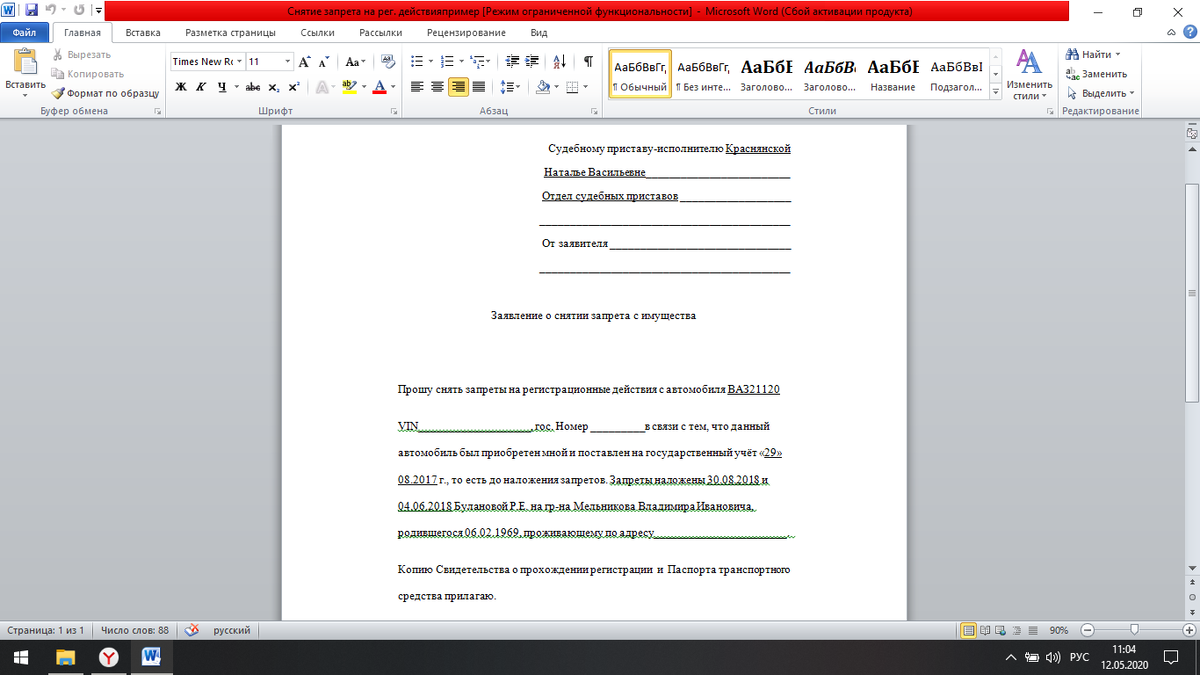Center the text alignment

438,87
